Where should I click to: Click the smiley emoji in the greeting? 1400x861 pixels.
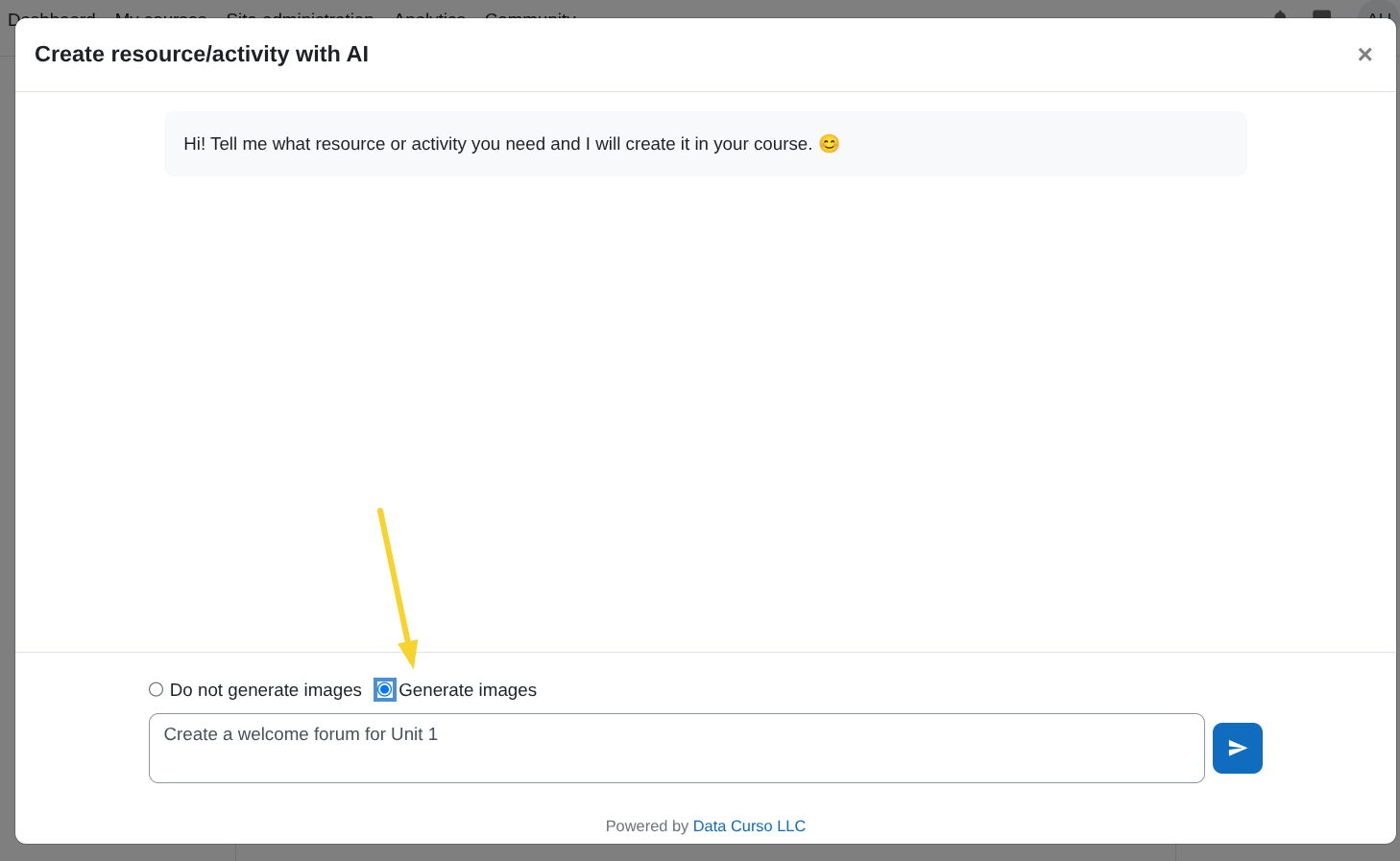pos(829,144)
